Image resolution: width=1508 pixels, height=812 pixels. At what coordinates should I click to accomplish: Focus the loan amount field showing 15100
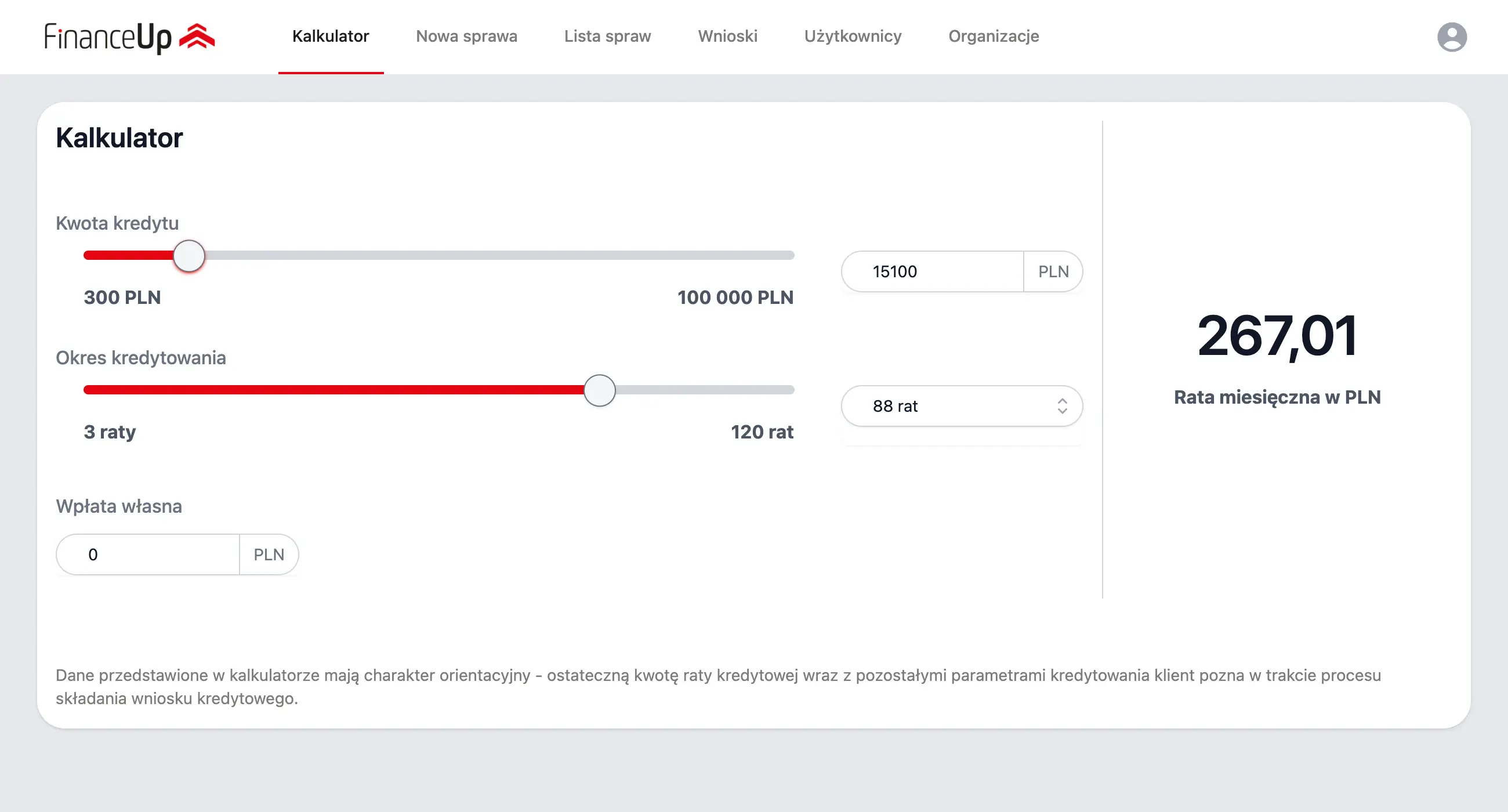click(933, 271)
